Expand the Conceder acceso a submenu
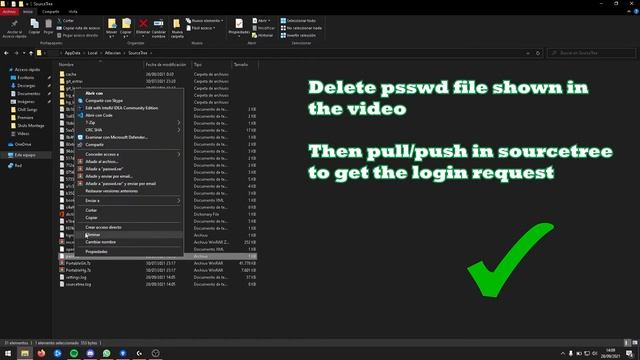Screen dimensions: 640x360 129,154
